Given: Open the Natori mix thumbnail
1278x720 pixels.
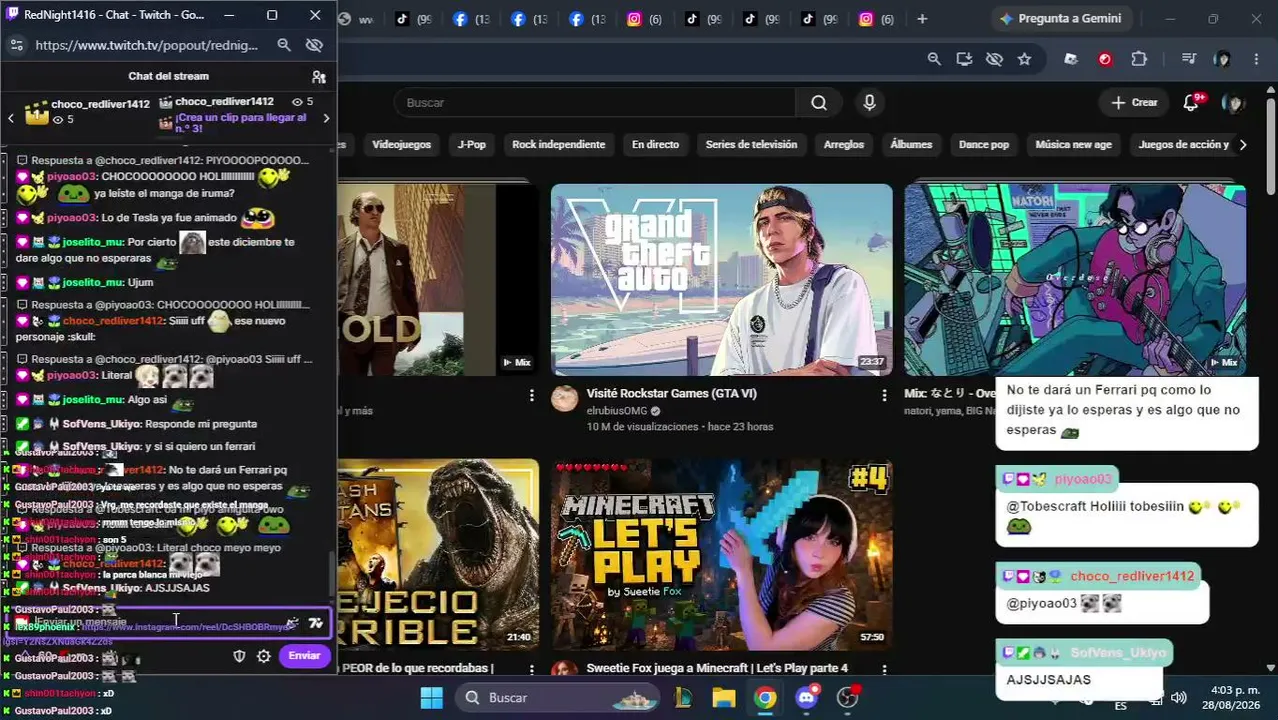Looking at the screenshot, I should point(1075,279).
